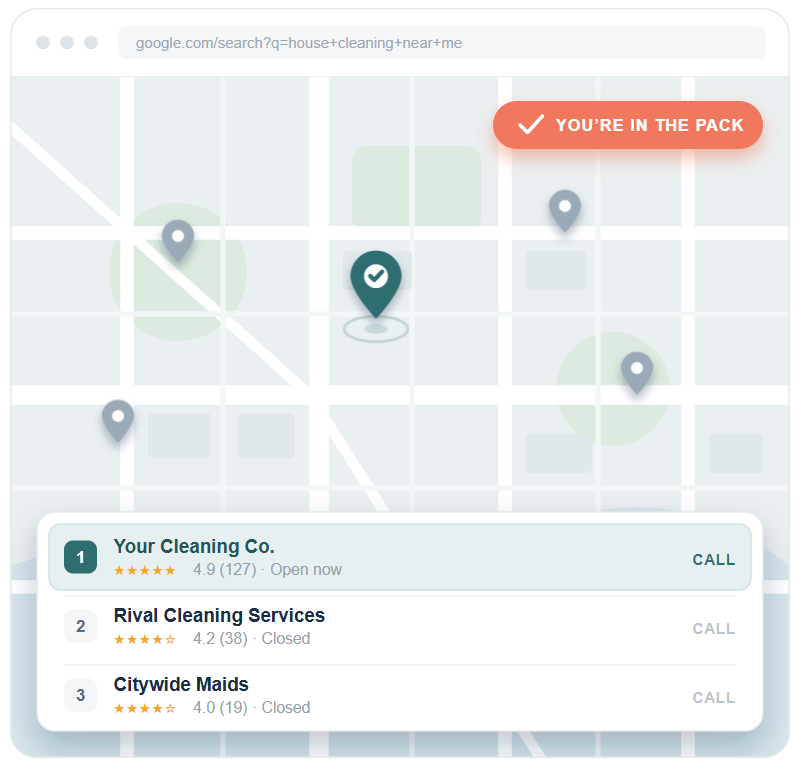Click the '4.2 (38) · Closed' text
The image size is (805, 775).
click(252, 638)
